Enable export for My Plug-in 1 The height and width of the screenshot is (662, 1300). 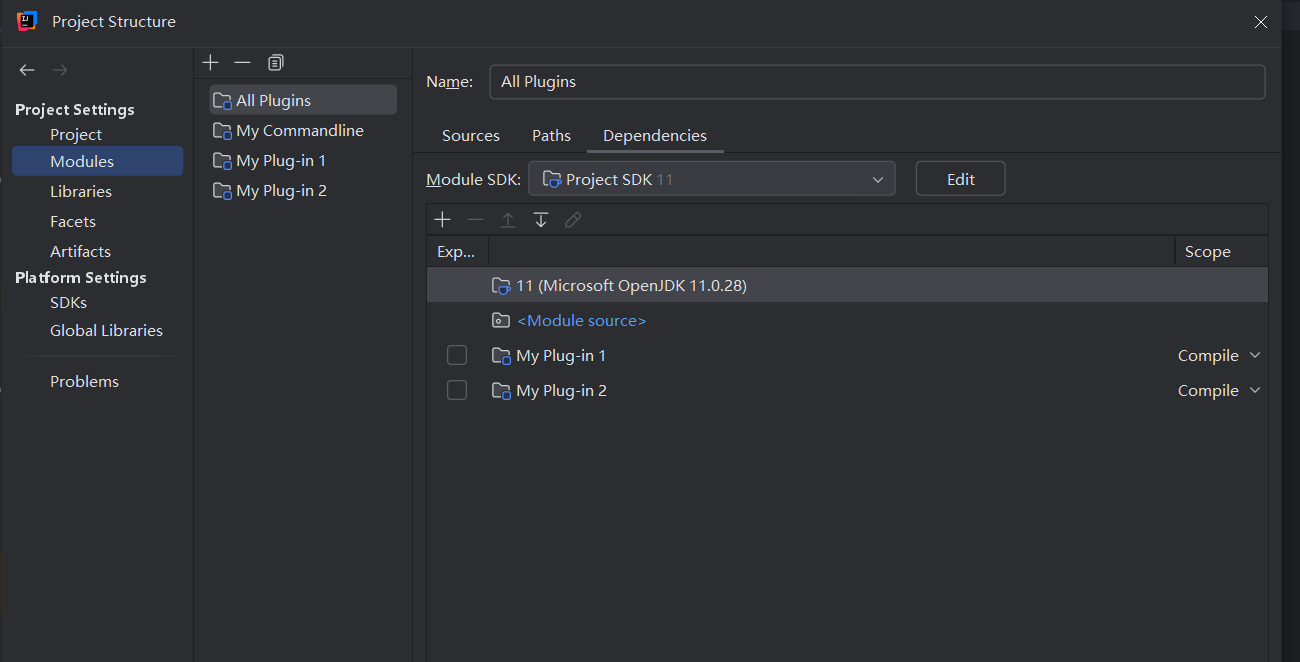tap(457, 355)
